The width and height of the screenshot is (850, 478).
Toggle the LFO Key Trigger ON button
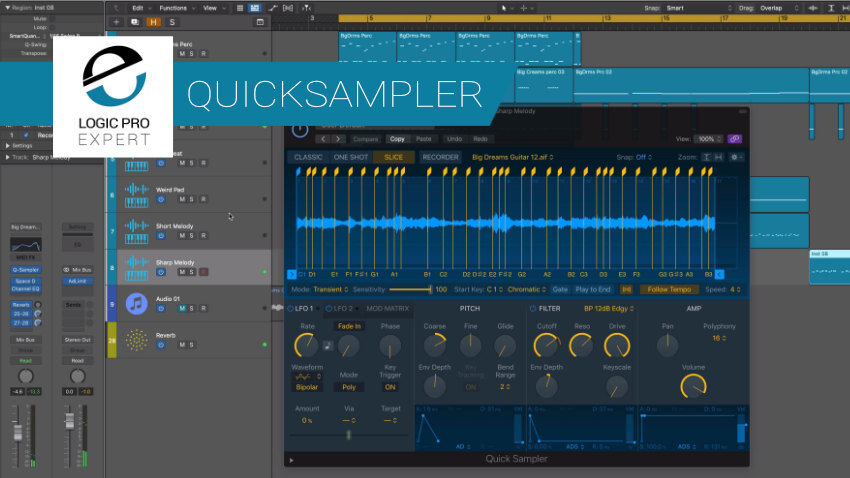(390, 387)
